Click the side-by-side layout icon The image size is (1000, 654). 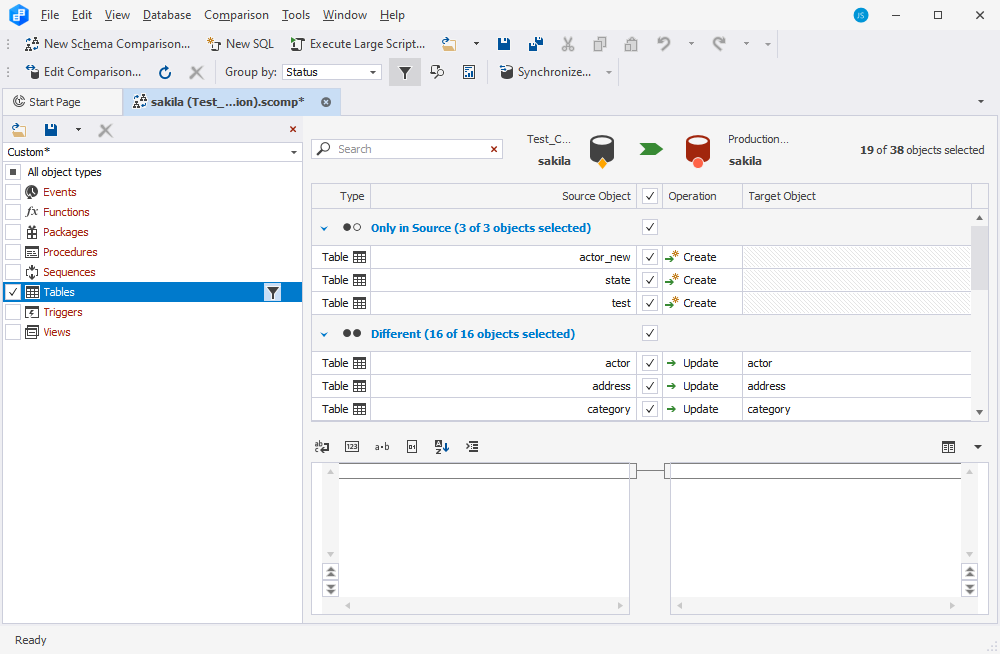pos(948,447)
